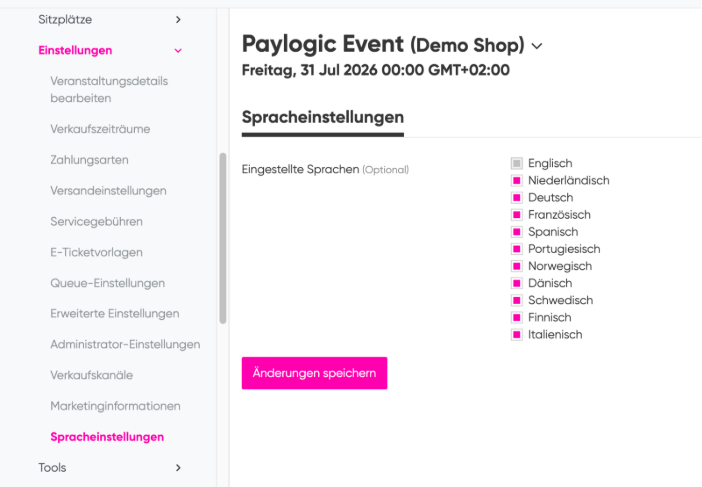Uncheck the Deutsch language checkbox

[x=517, y=197]
